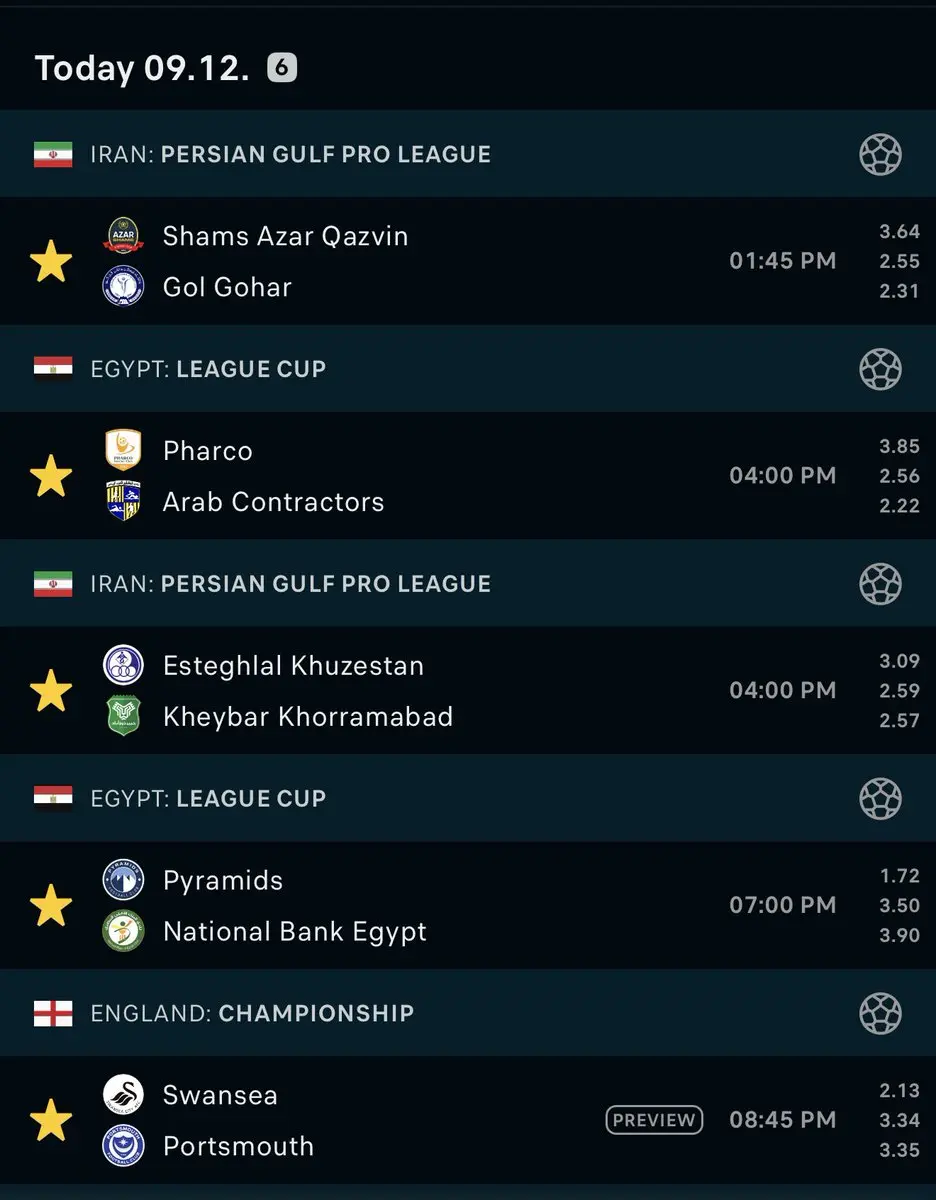
Task: Click the Gol Gohar club crest
Action: tap(124, 286)
